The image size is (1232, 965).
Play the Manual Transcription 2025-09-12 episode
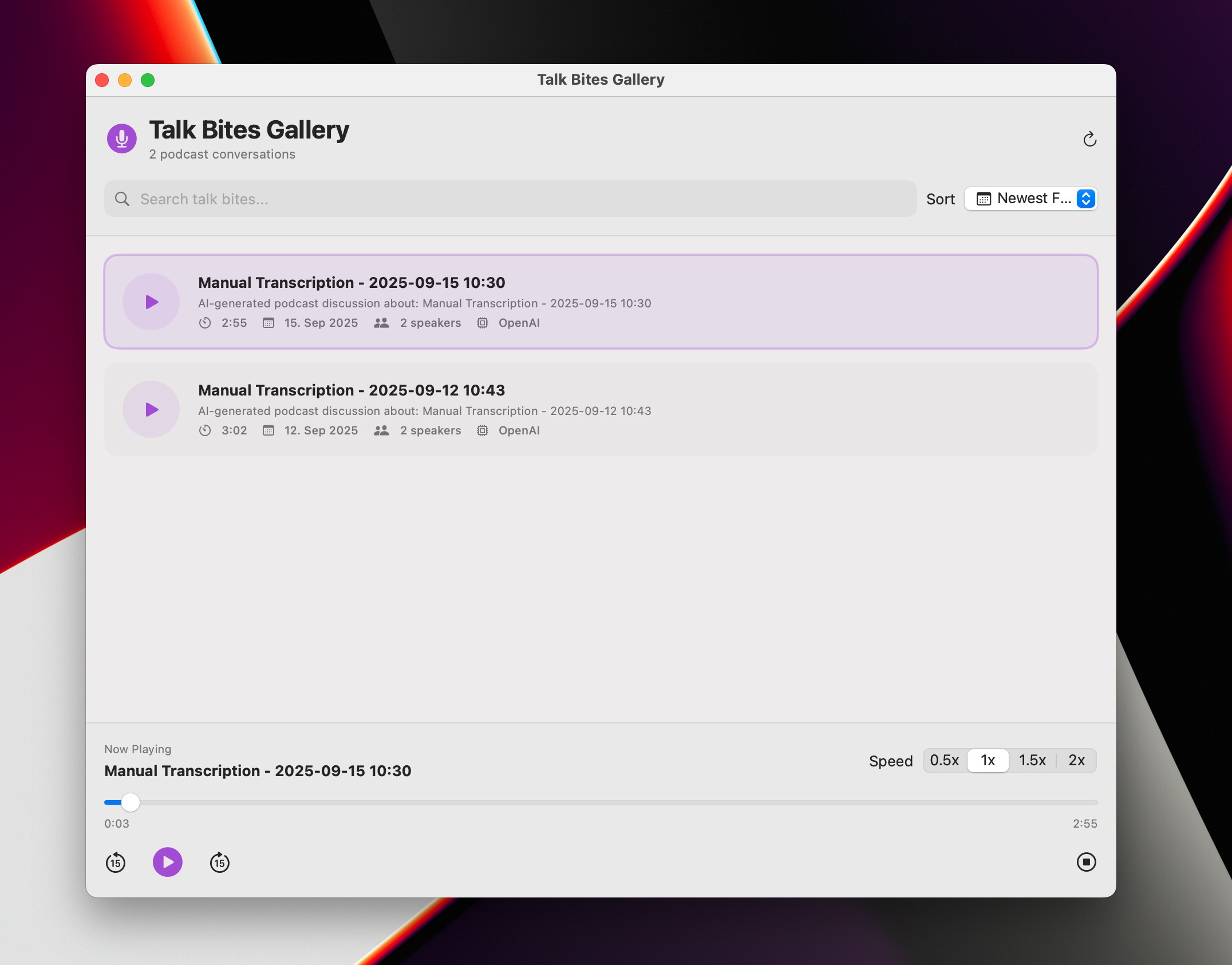coord(151,409)
